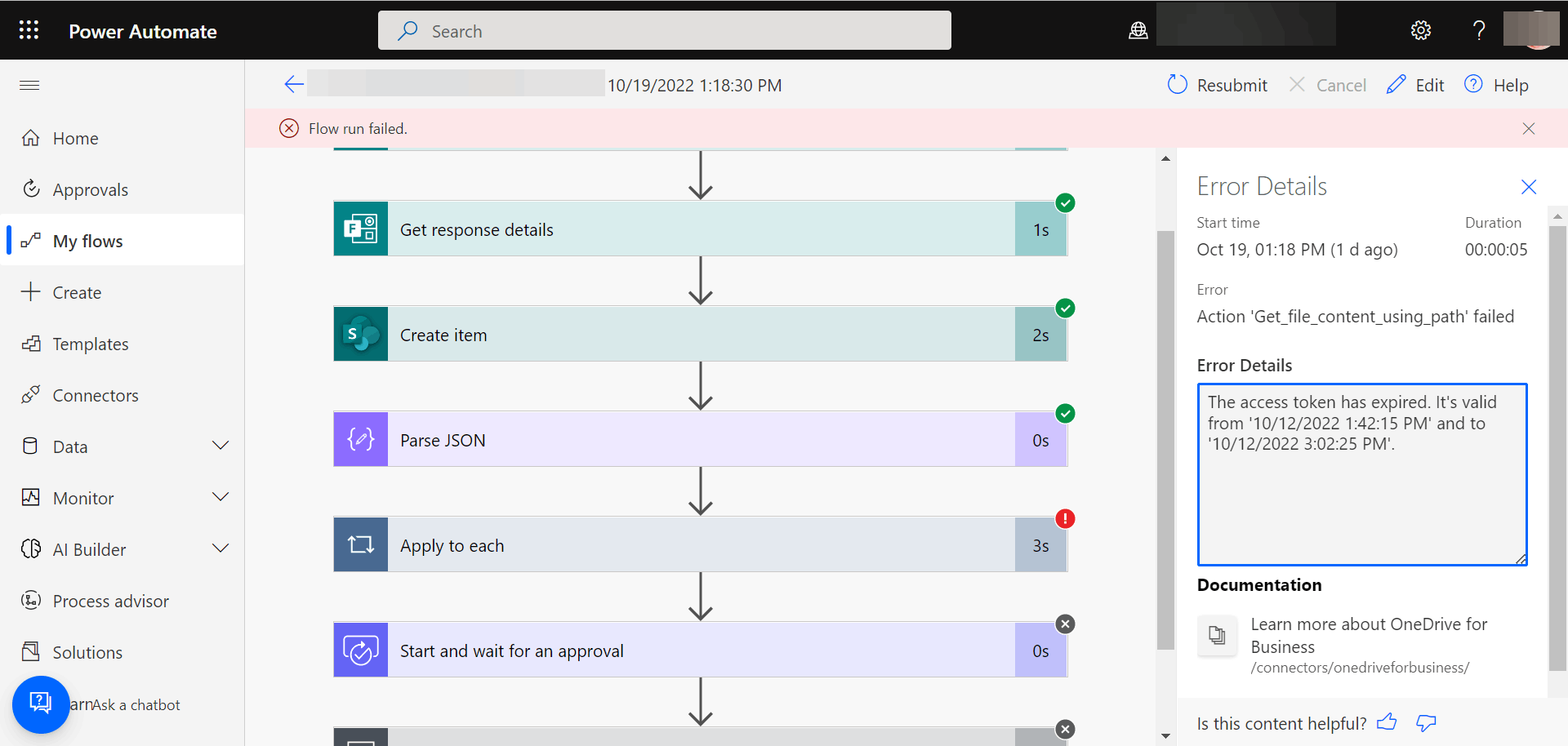This screenshot has width=1568, height=746.
Task: Click the thumbs up helpful icon
Action: (x=1387, y=722)
